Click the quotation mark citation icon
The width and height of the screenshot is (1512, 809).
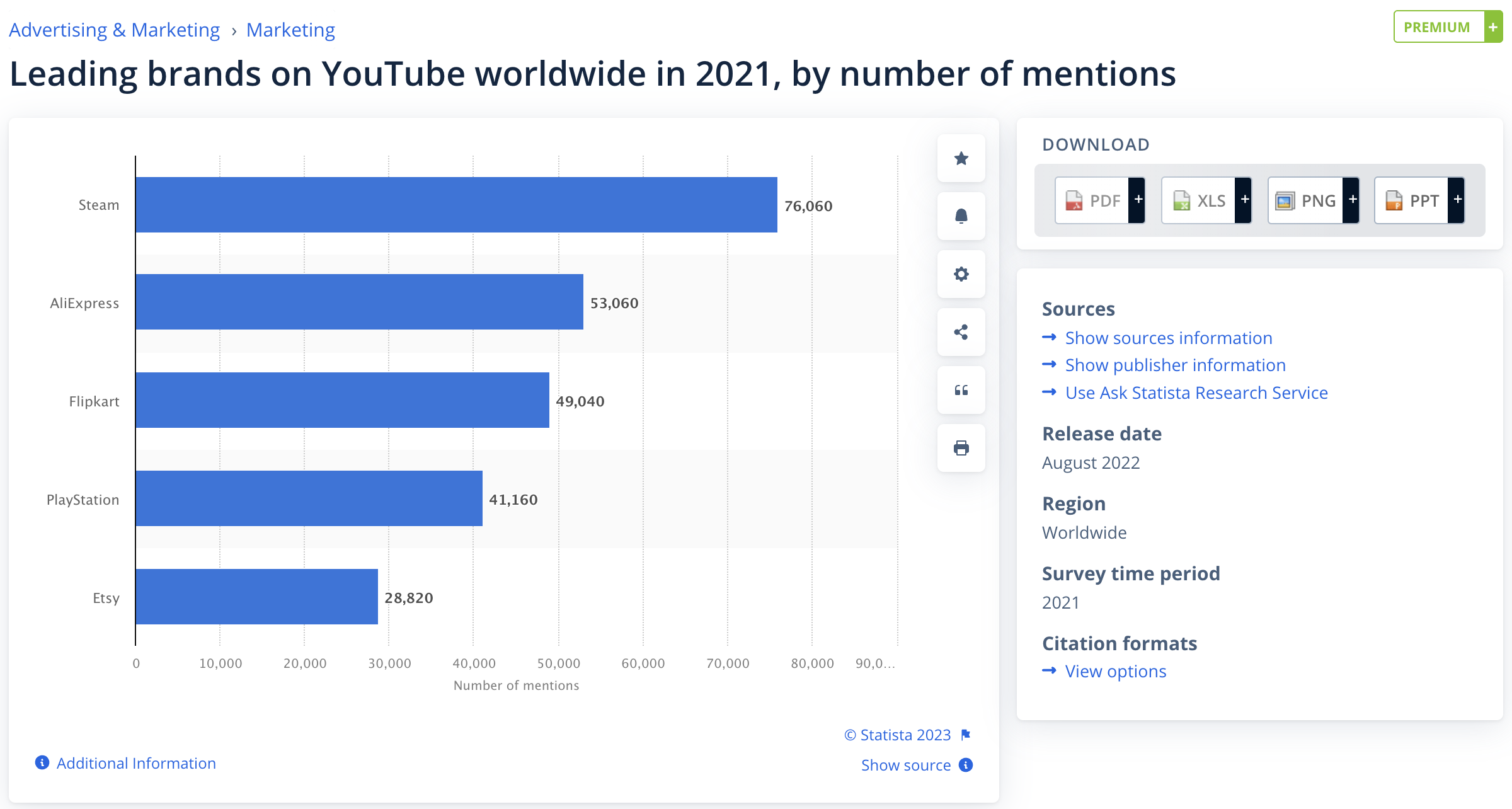pyautogui.click(x=961, y=390)
